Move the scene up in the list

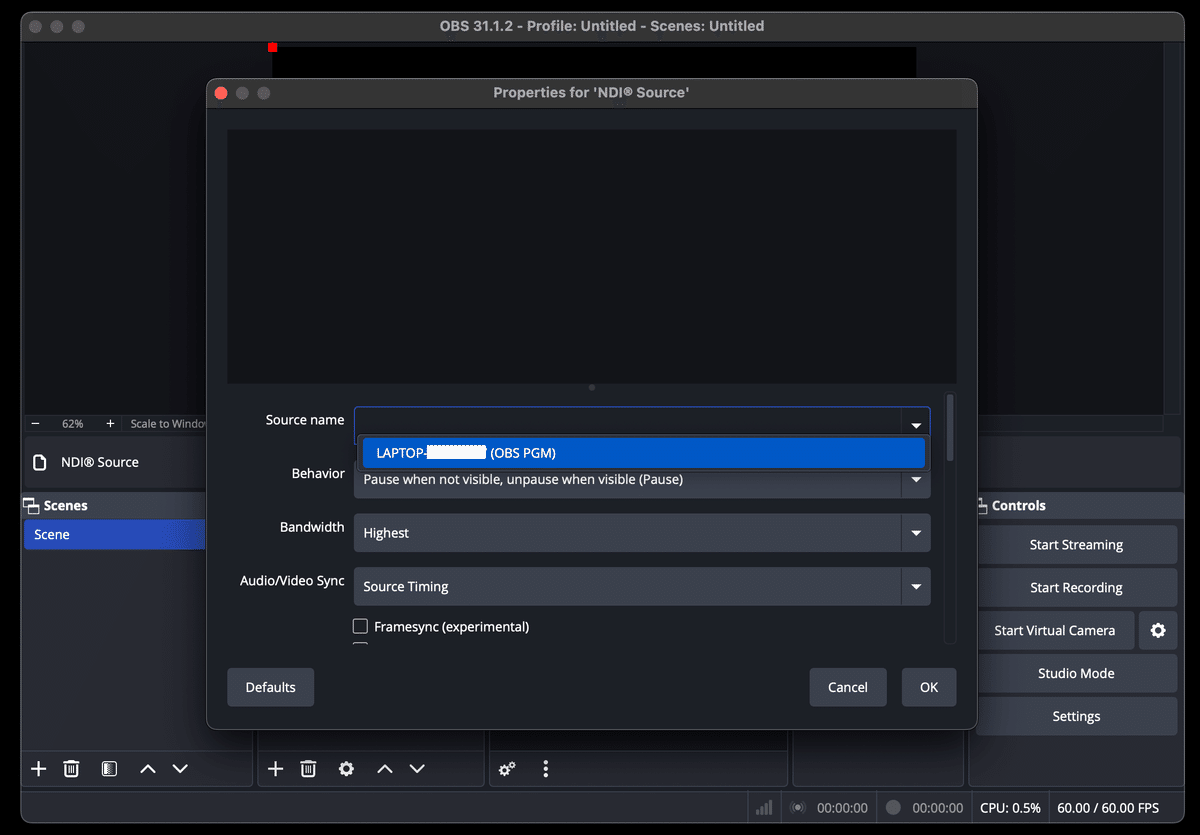pyautogui.click(x=147, y=769)
